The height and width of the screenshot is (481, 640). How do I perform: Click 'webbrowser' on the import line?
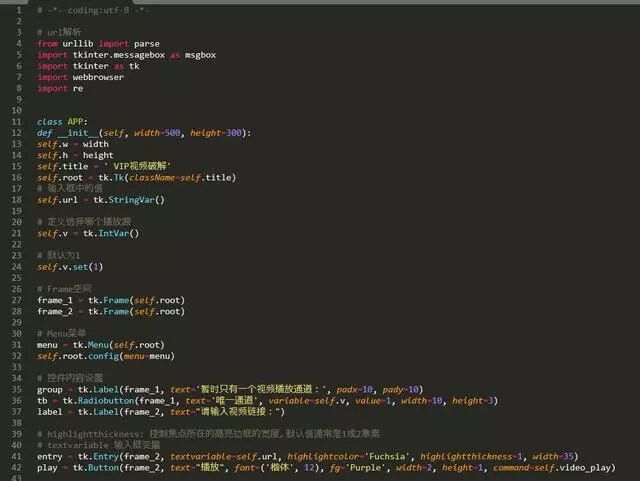[98, 77]
